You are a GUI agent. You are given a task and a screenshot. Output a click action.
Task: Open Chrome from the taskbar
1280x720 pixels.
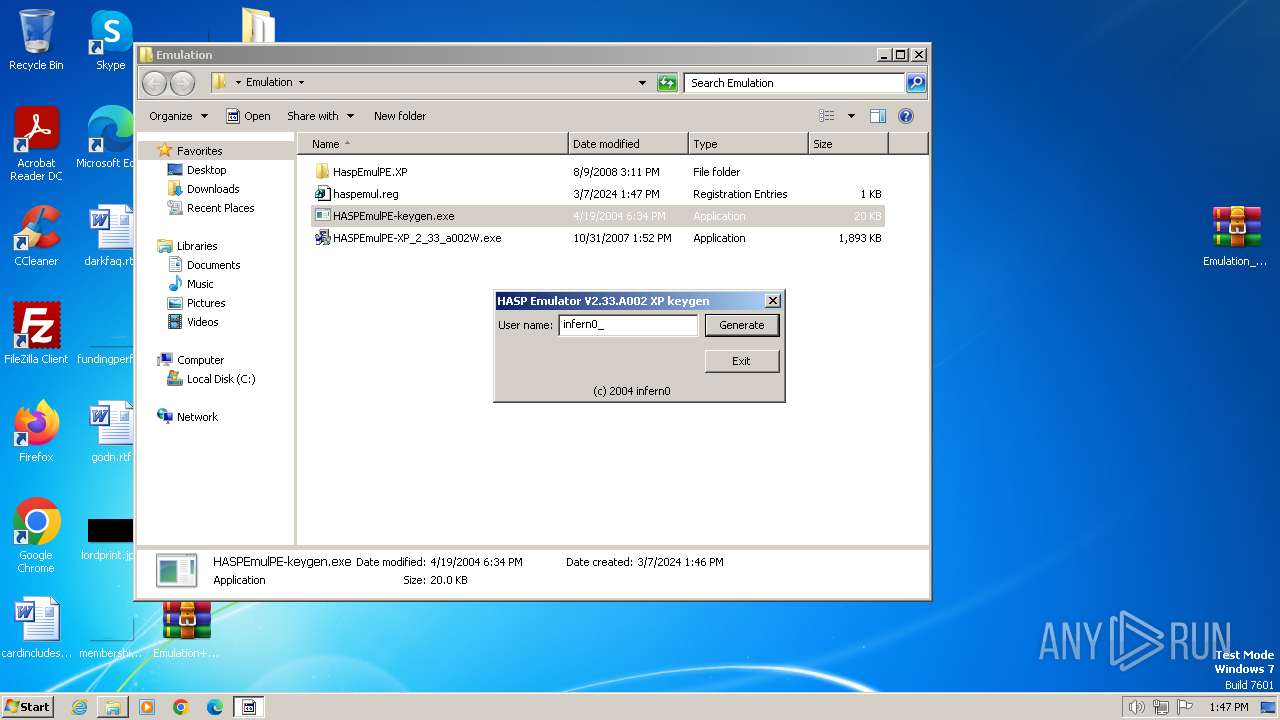(181, 707)
